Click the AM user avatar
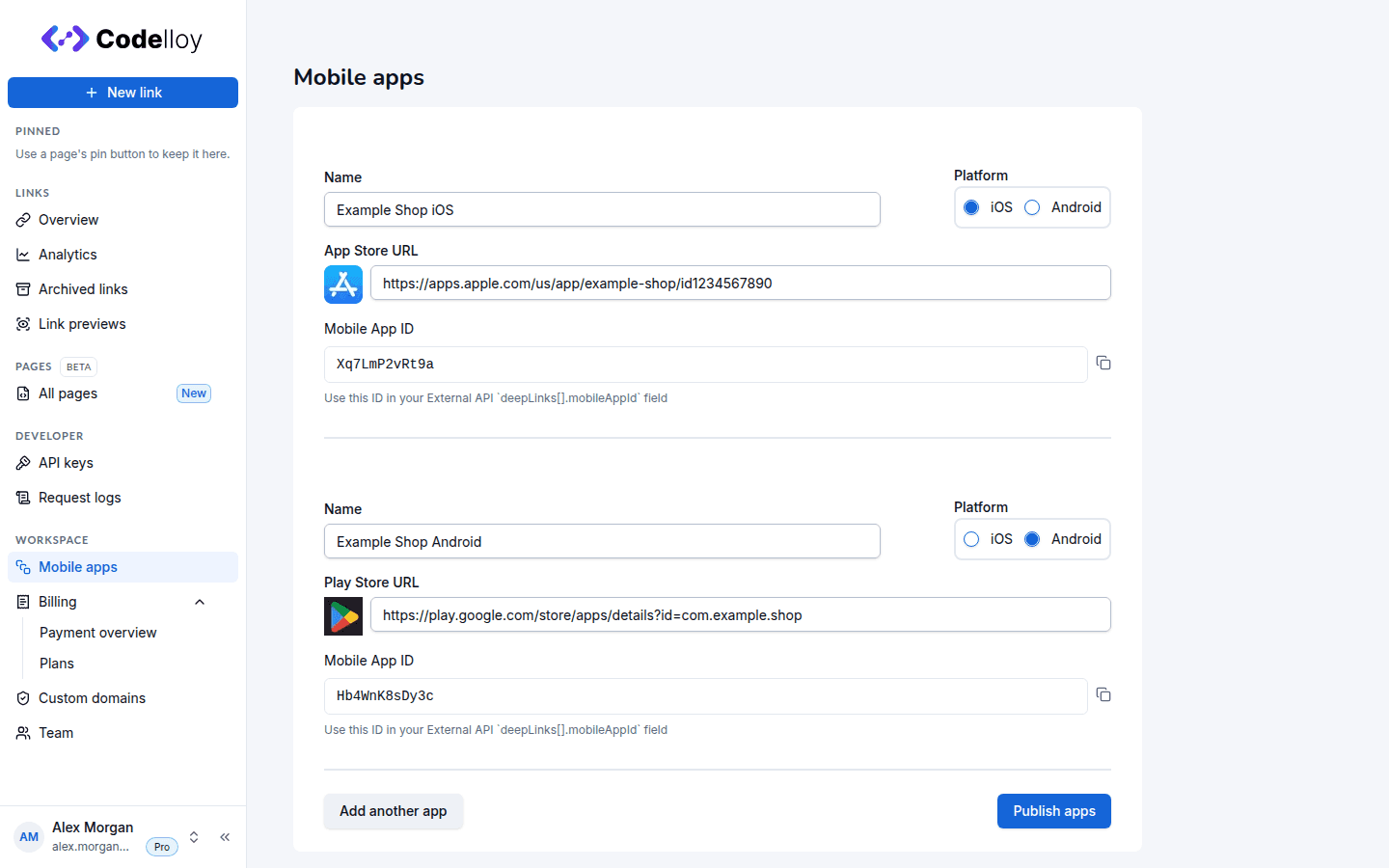Image resolution: width=1389 pixels, height=868 pixels. tap(29, 837)
